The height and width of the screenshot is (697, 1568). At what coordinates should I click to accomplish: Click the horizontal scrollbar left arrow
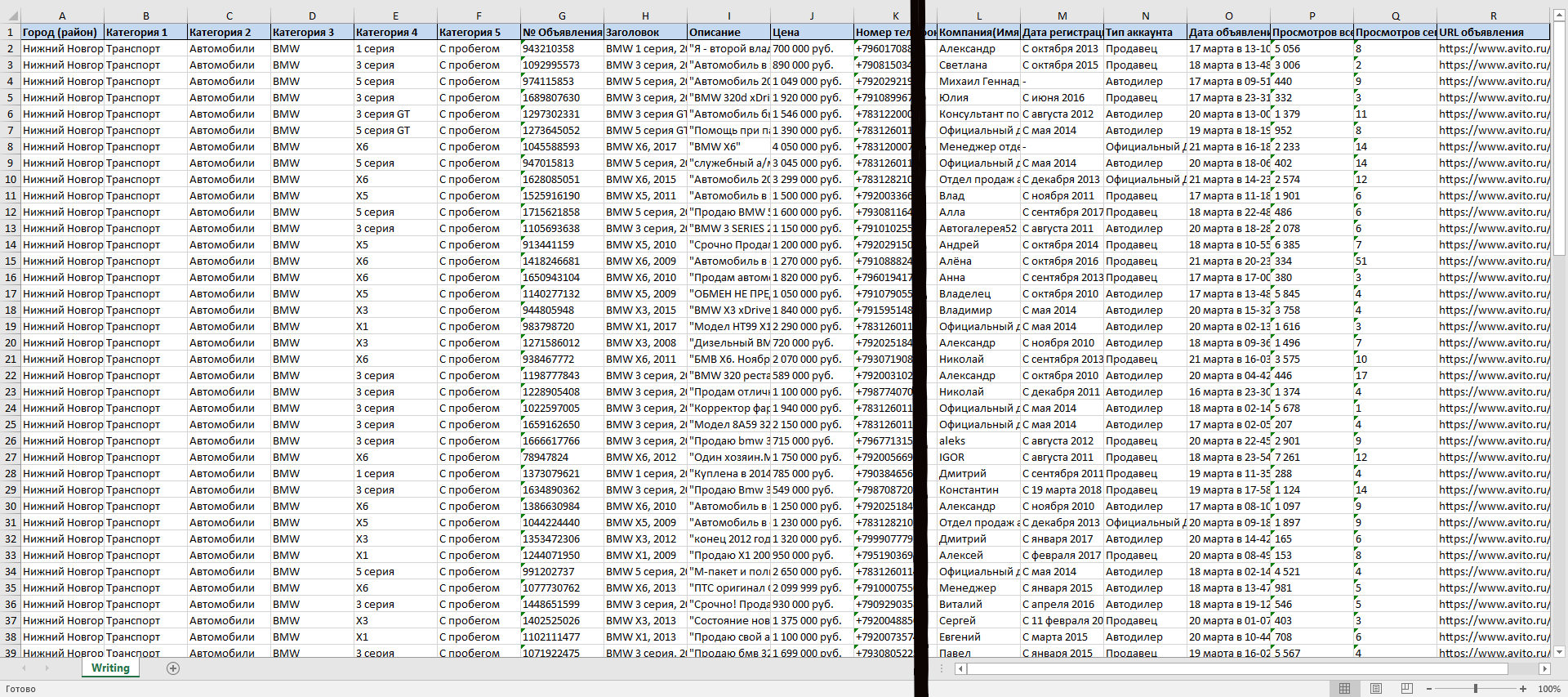[960, 668]
